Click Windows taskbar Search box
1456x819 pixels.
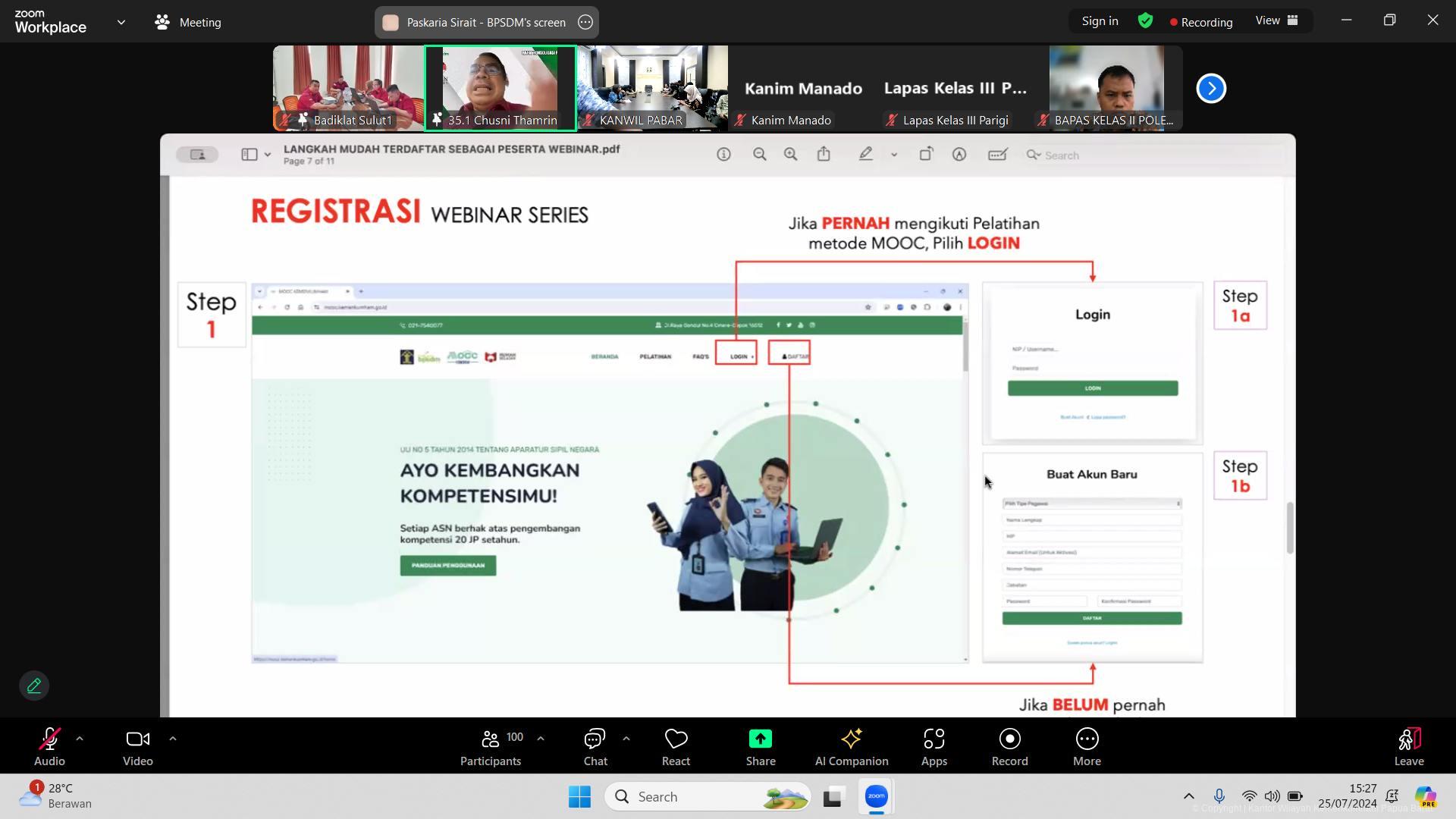tap(708, 796)
